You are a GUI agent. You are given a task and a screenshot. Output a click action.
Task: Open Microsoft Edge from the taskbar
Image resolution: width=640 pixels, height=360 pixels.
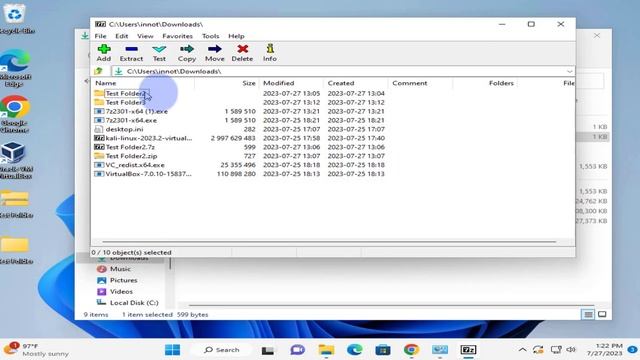(354, 350)
